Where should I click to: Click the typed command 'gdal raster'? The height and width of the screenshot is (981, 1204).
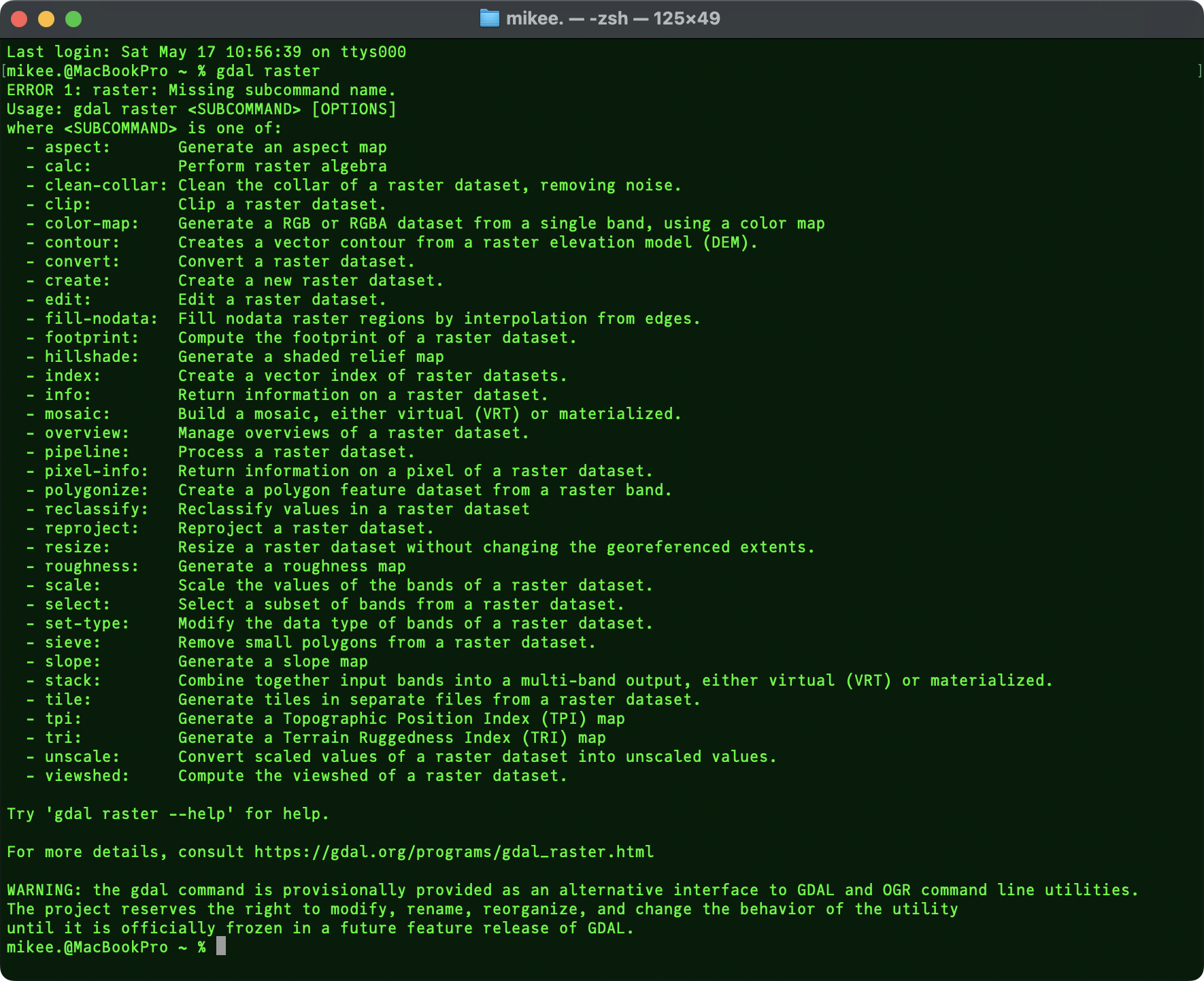[x=268, y=71]
